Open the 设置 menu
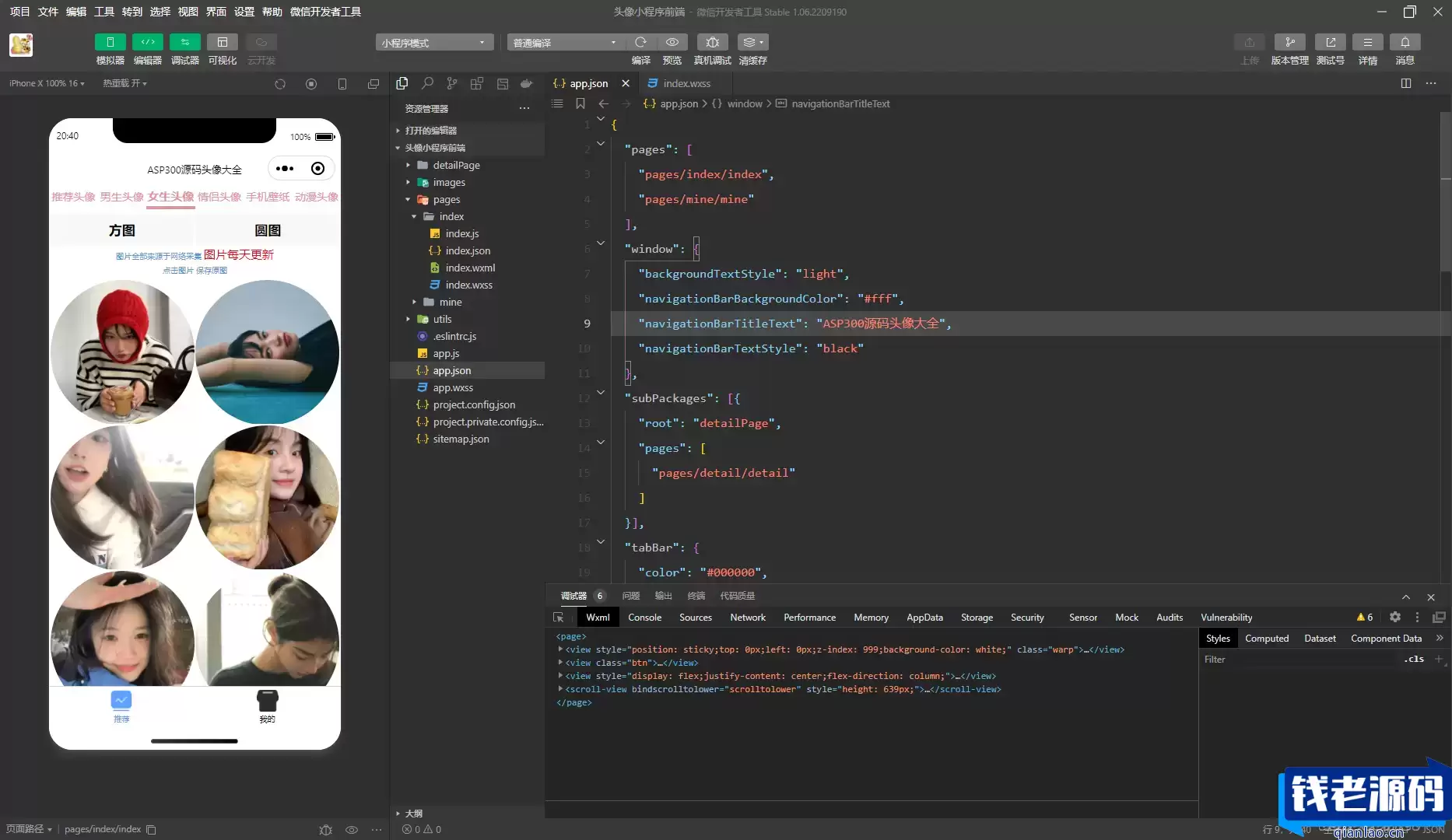The image size is (1452, 840). (x=244, y=12)
